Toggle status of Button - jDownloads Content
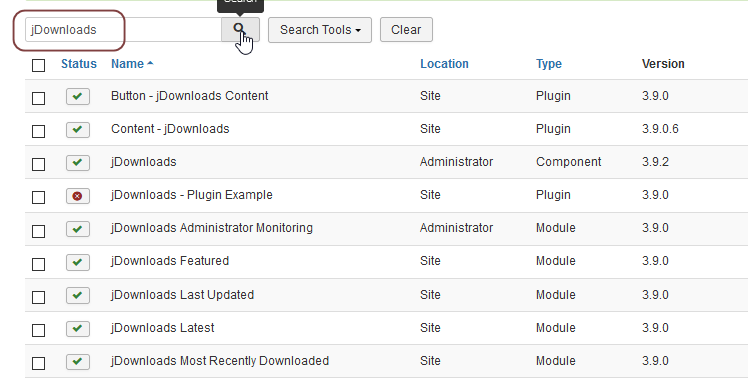 [78, 96]
